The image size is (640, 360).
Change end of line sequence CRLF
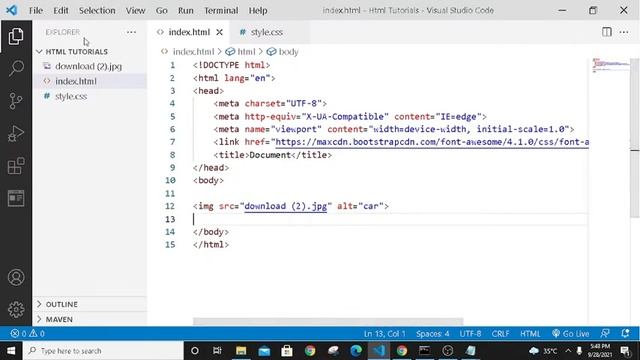500,333
